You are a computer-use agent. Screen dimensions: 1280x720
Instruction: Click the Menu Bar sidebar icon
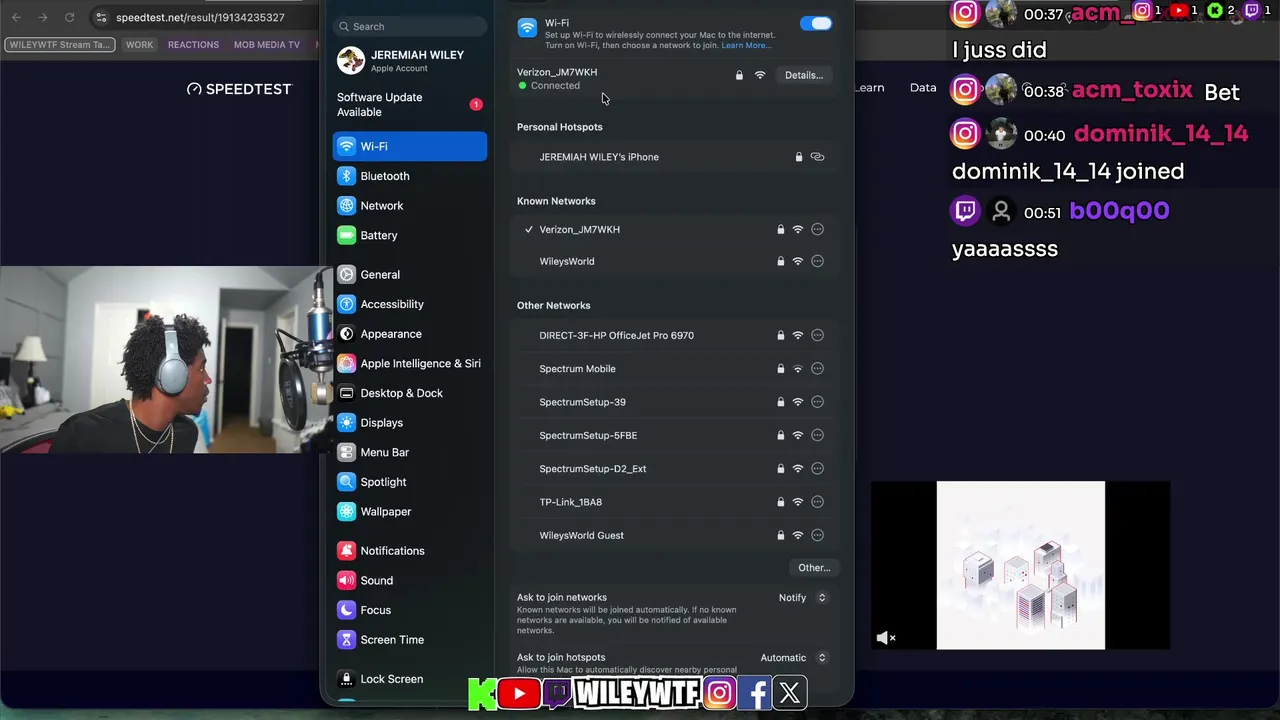click(346, 452)
